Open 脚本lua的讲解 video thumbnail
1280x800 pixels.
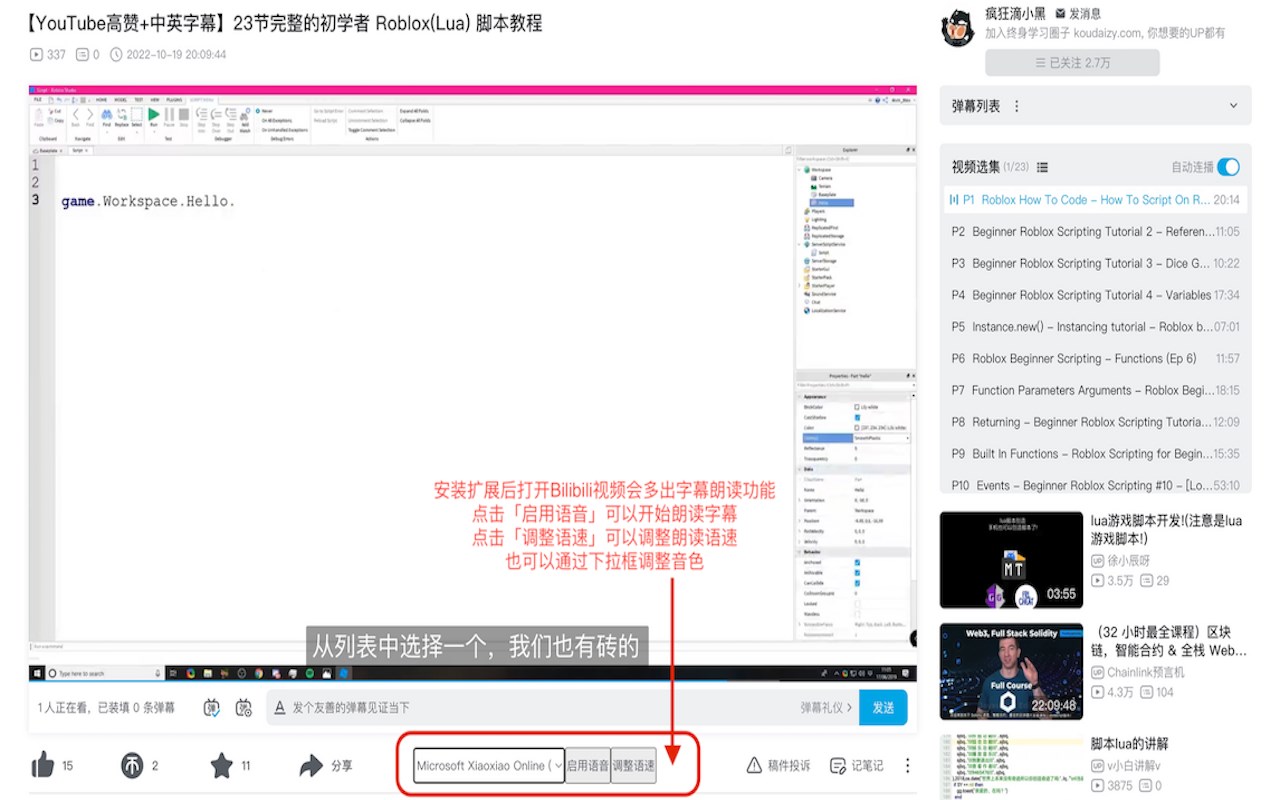(x=1011, y=768)
